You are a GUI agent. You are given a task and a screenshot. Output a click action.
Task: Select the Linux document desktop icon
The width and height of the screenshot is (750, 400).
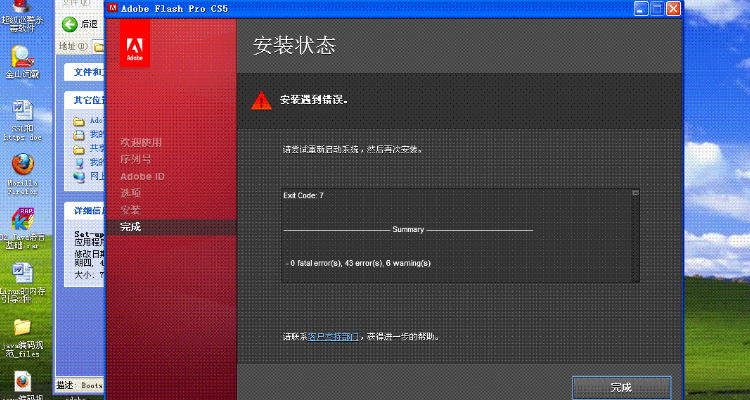[22, 283]
